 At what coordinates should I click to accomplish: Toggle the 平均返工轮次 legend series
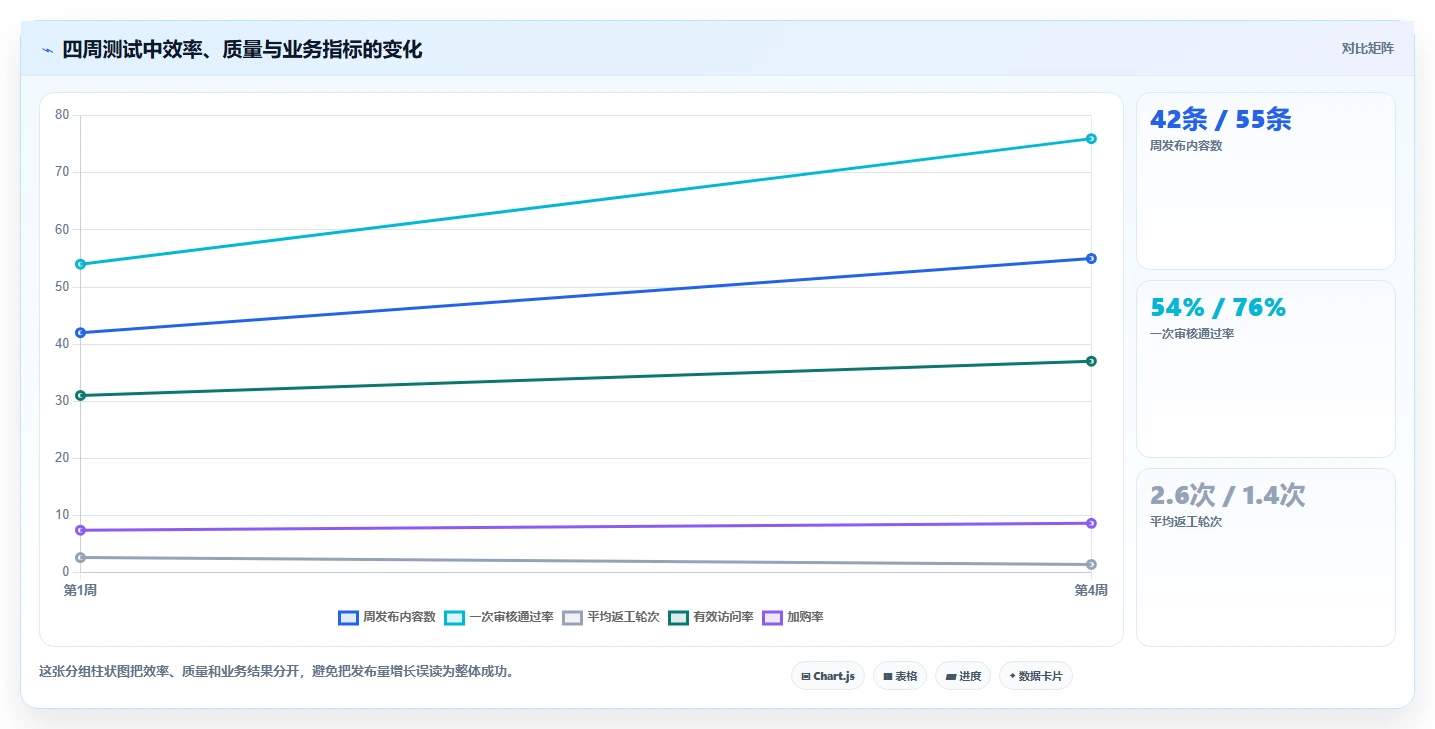click(x=611, y=617)
